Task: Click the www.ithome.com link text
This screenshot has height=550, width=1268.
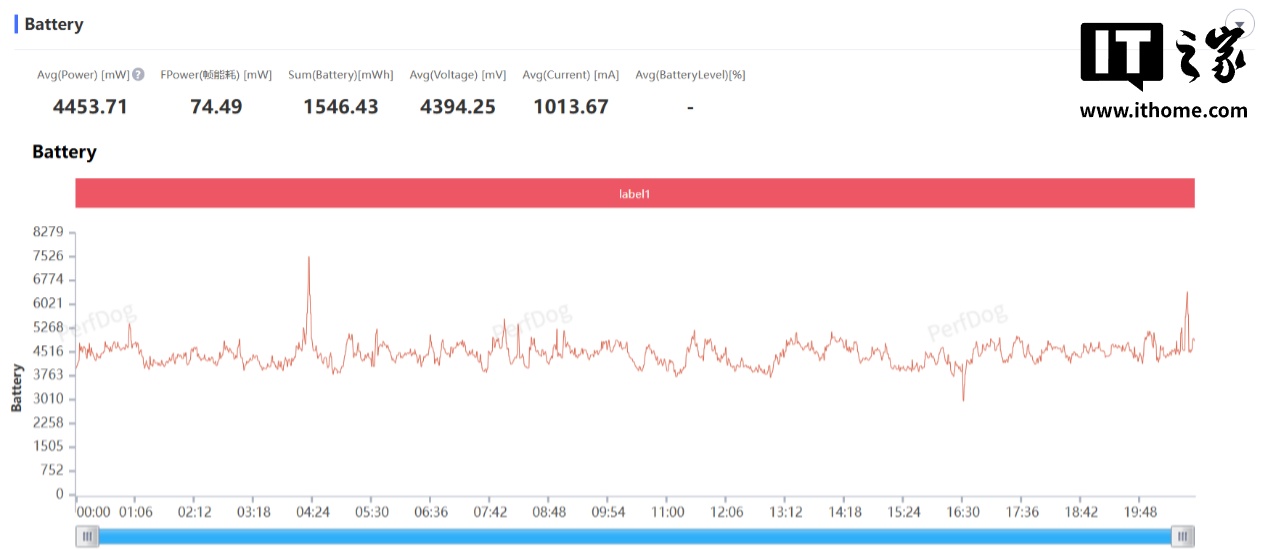Action: coord(1164,111)
